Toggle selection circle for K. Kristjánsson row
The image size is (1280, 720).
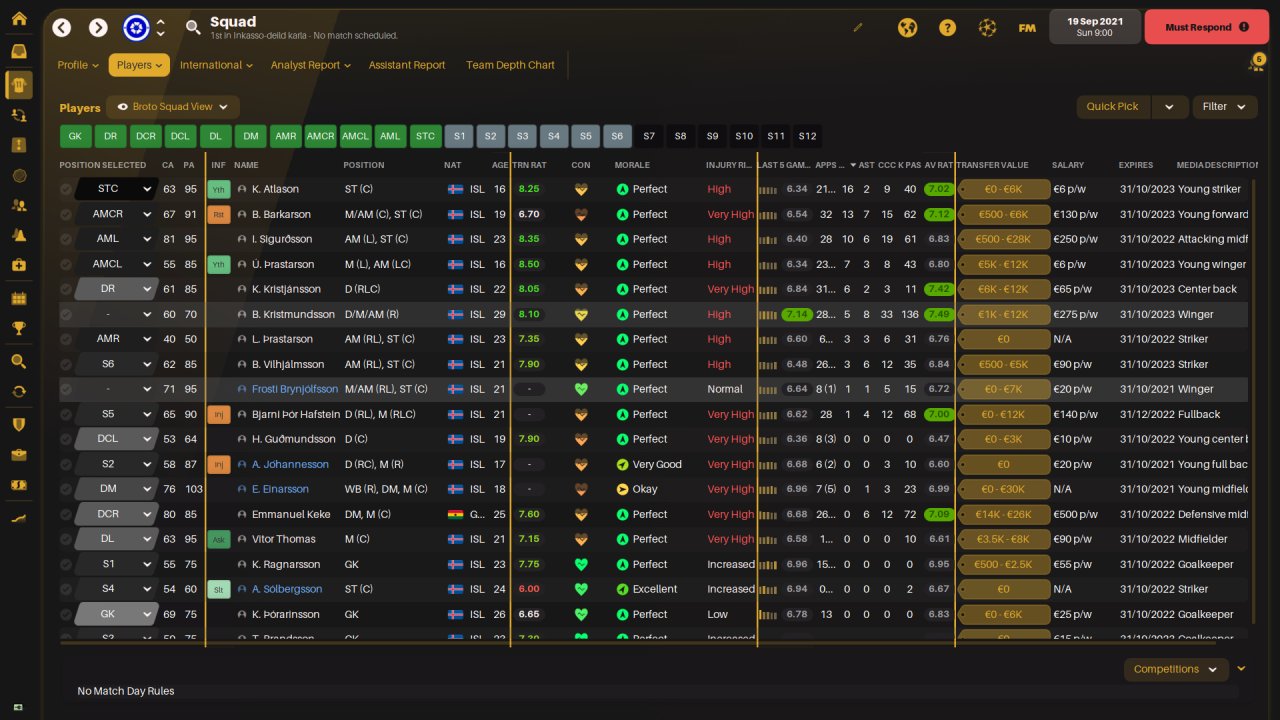pos(66,289)
